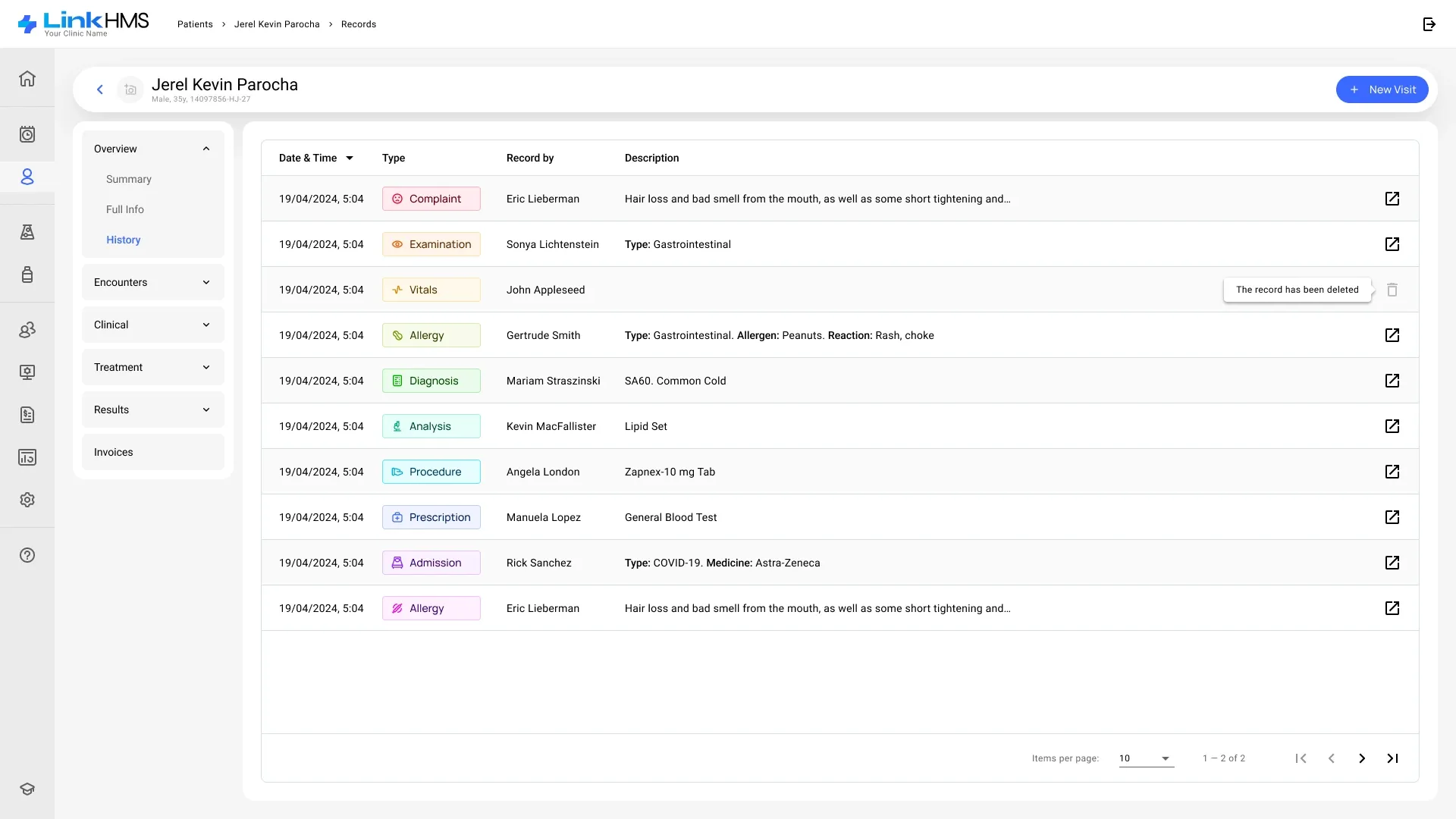This screenshot has width=1456, height=819.
Task: Click the New Visit button
Action: (x=1382, y=89)
